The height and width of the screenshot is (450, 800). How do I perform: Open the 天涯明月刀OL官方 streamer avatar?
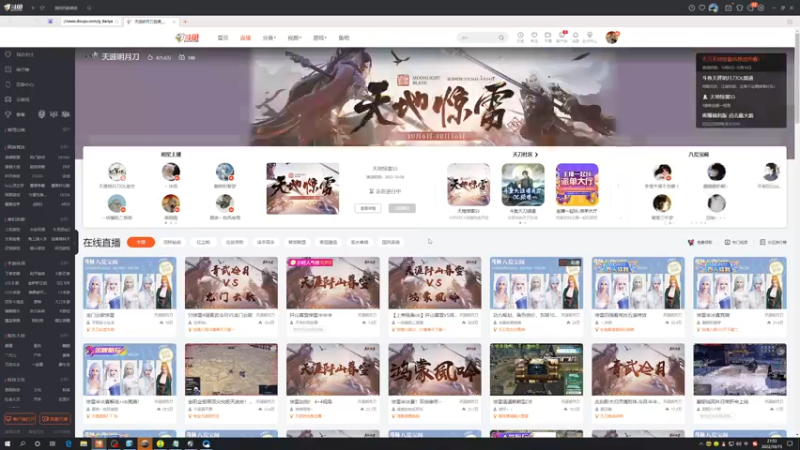(x=117, y=172)
